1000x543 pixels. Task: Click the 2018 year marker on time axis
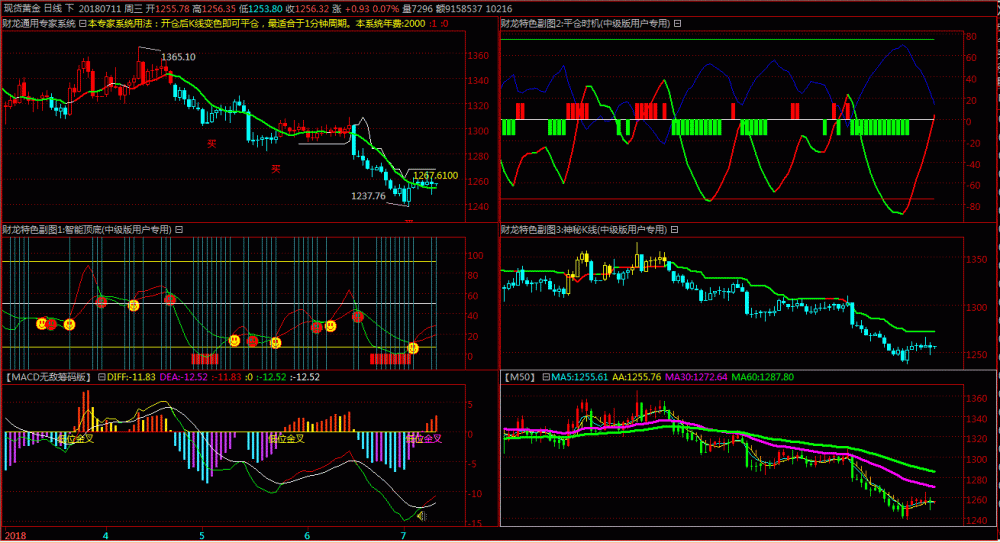tap(15, 535)
